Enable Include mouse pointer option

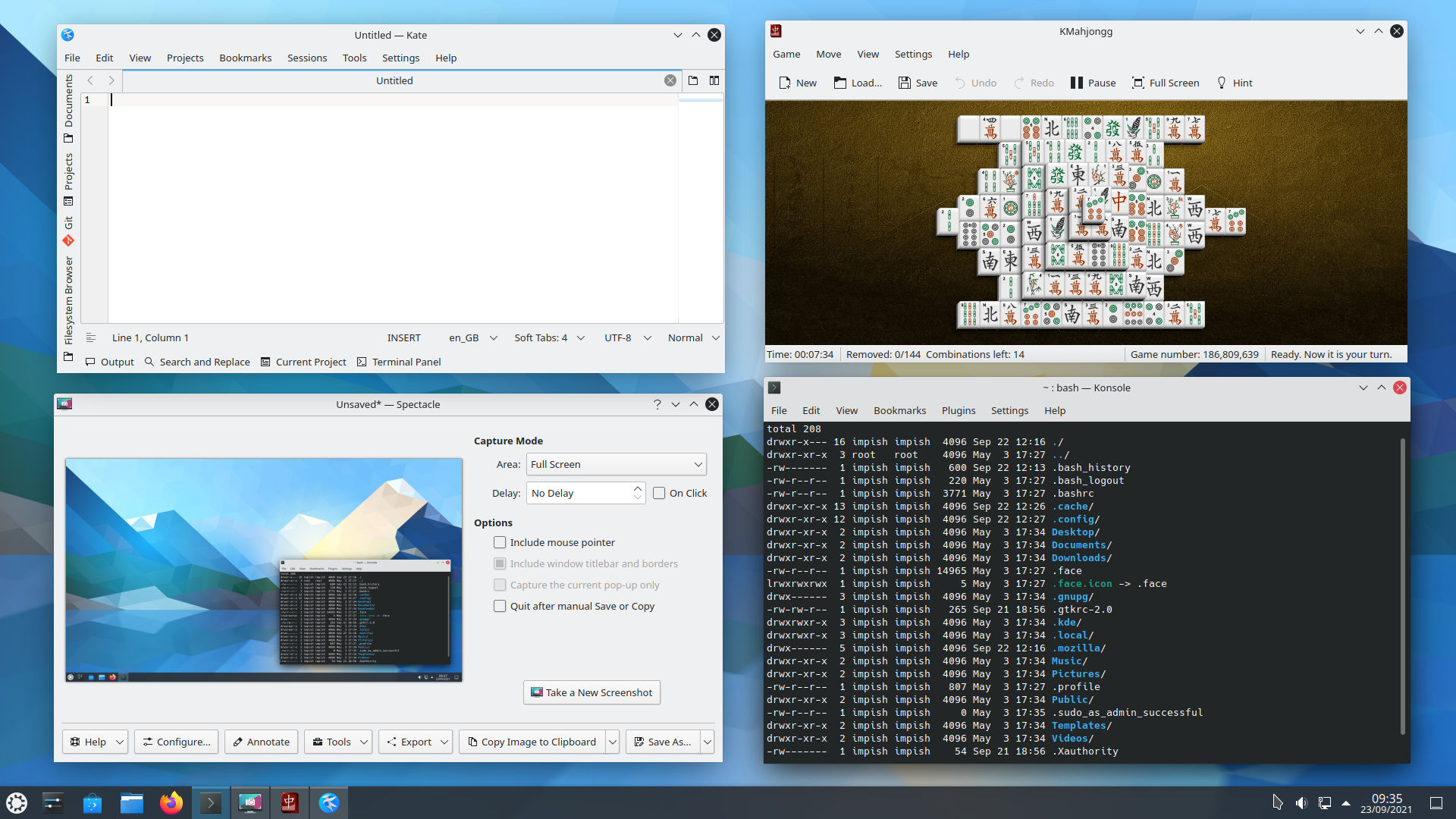tap(500, 542)
